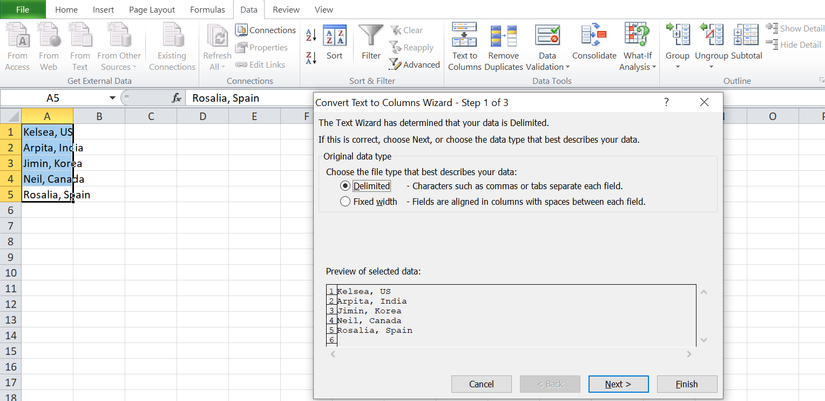Switch to the Formulas tab
The width and height of the screenshot is (825, 401).
[207, 9]
